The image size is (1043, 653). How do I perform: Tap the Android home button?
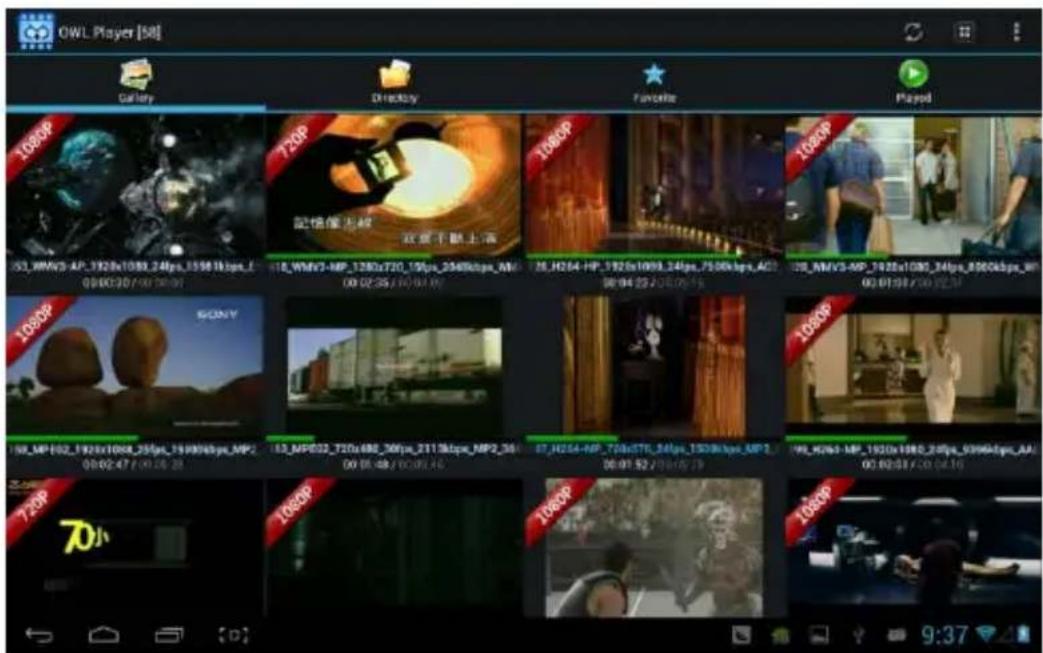click(104, 635)
